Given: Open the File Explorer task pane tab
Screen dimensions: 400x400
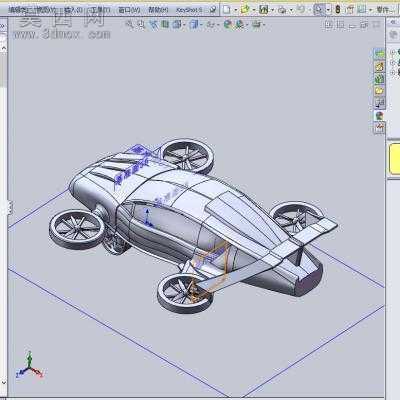Looking at the screenshot, I should [x=379, y=79].
